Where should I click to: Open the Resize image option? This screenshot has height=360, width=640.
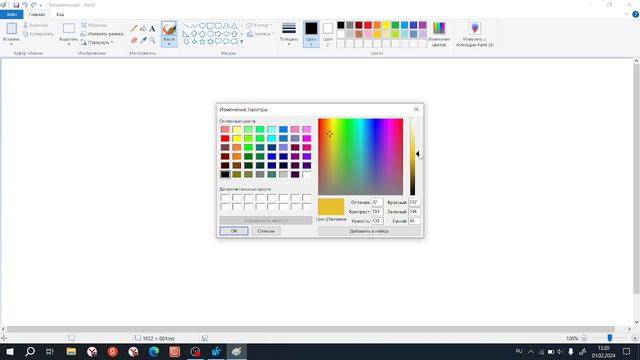(102, 34)
